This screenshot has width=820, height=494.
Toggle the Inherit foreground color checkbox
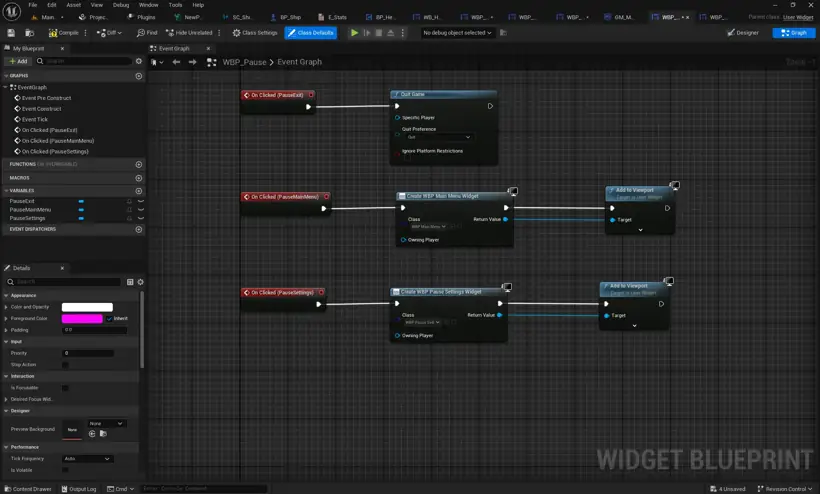[109, 318]
